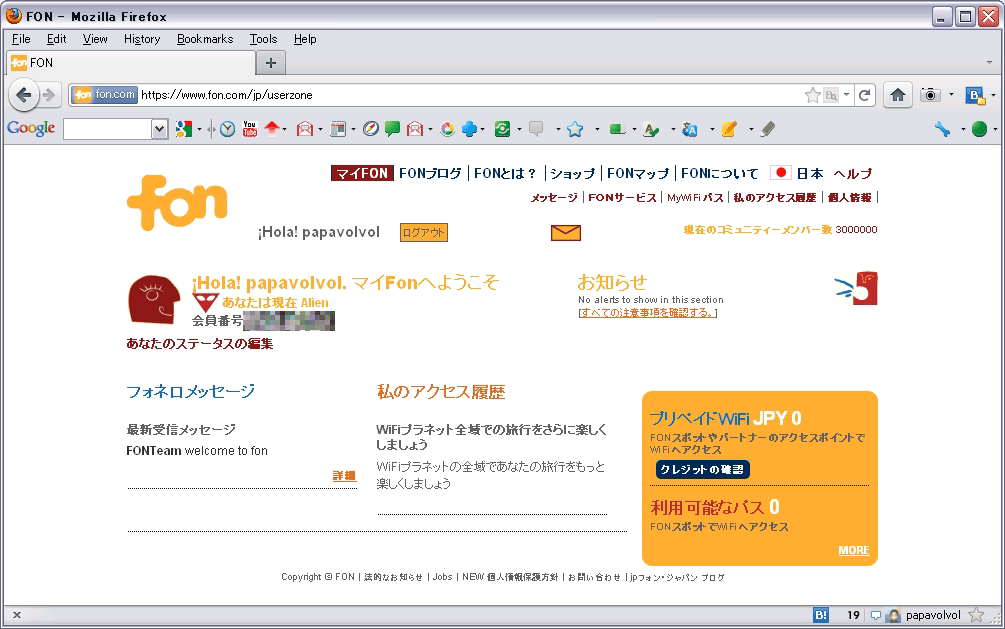Click the すべての注意事項を確認する link

(x=647, y=312)
